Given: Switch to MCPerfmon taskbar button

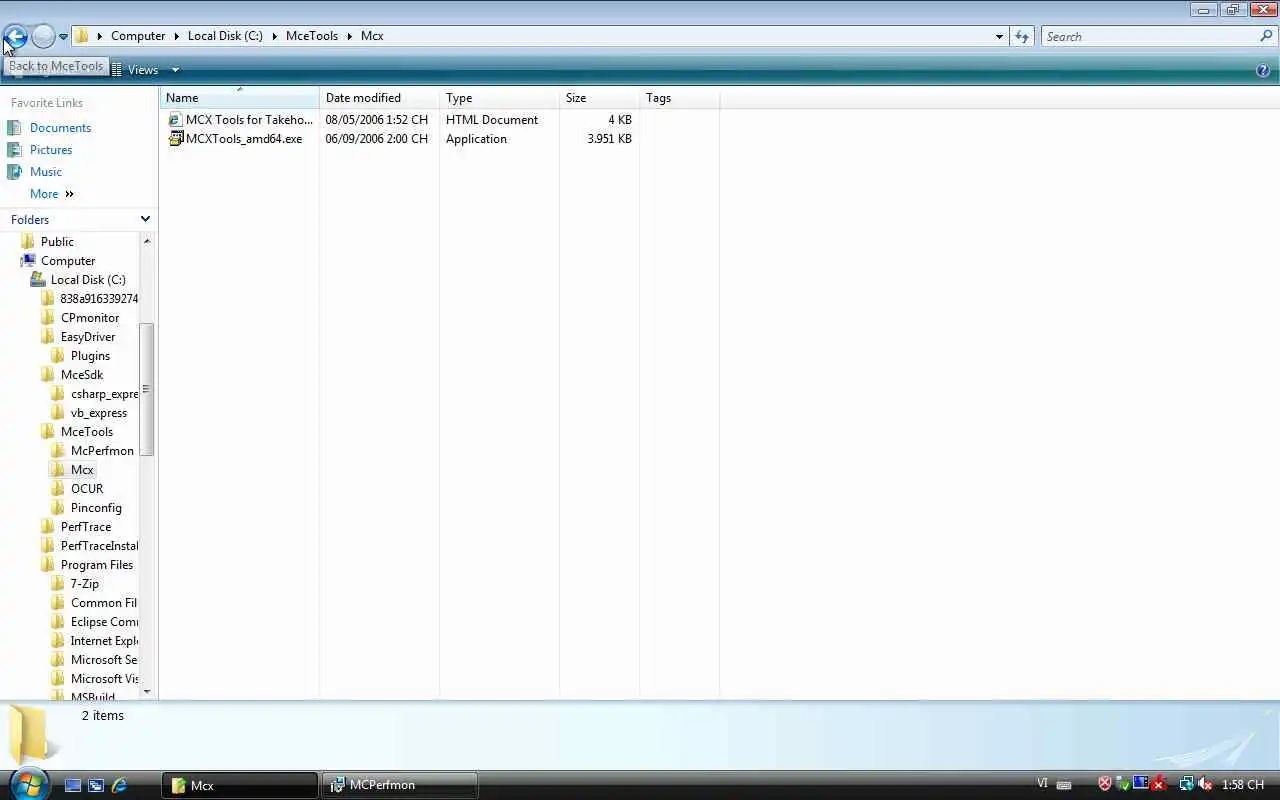Looking at the screenshot, I should 400,785.
